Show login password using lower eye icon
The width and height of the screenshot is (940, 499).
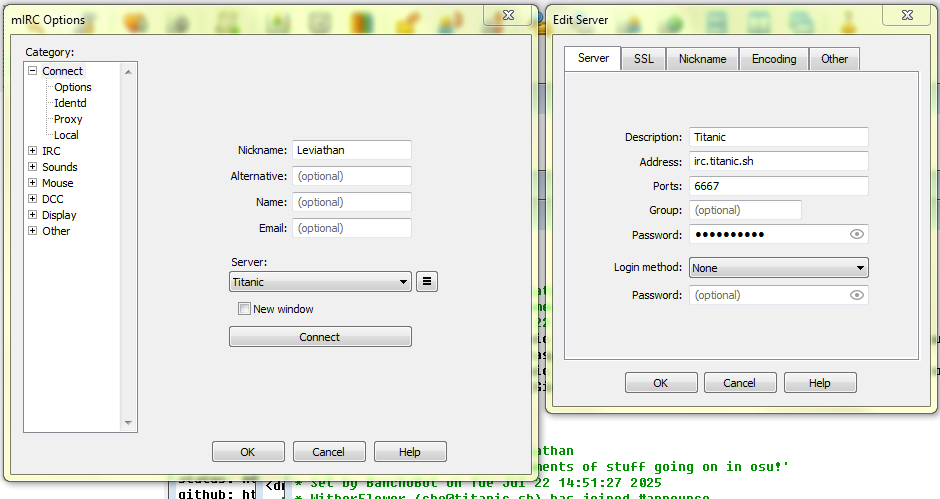click(x=857, y=295)
